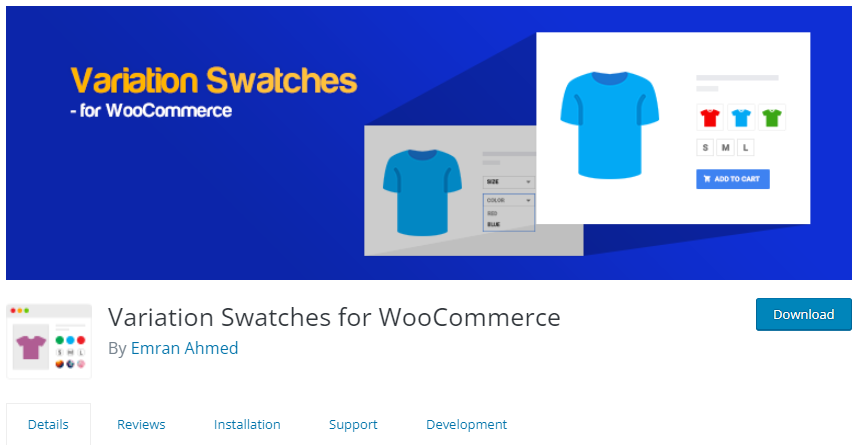Select the Development tab

pyautogui.click(x=467, y=424)
